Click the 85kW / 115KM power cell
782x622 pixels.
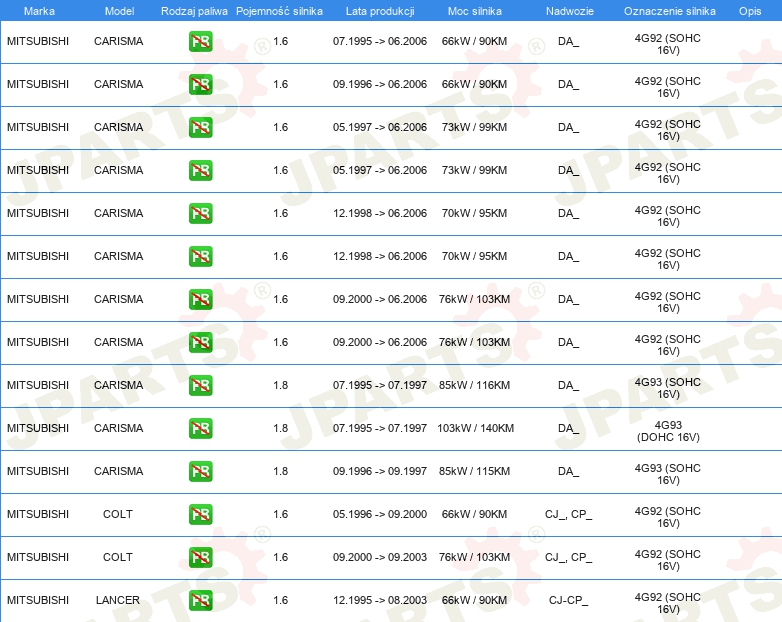click(x=474, y=471)
